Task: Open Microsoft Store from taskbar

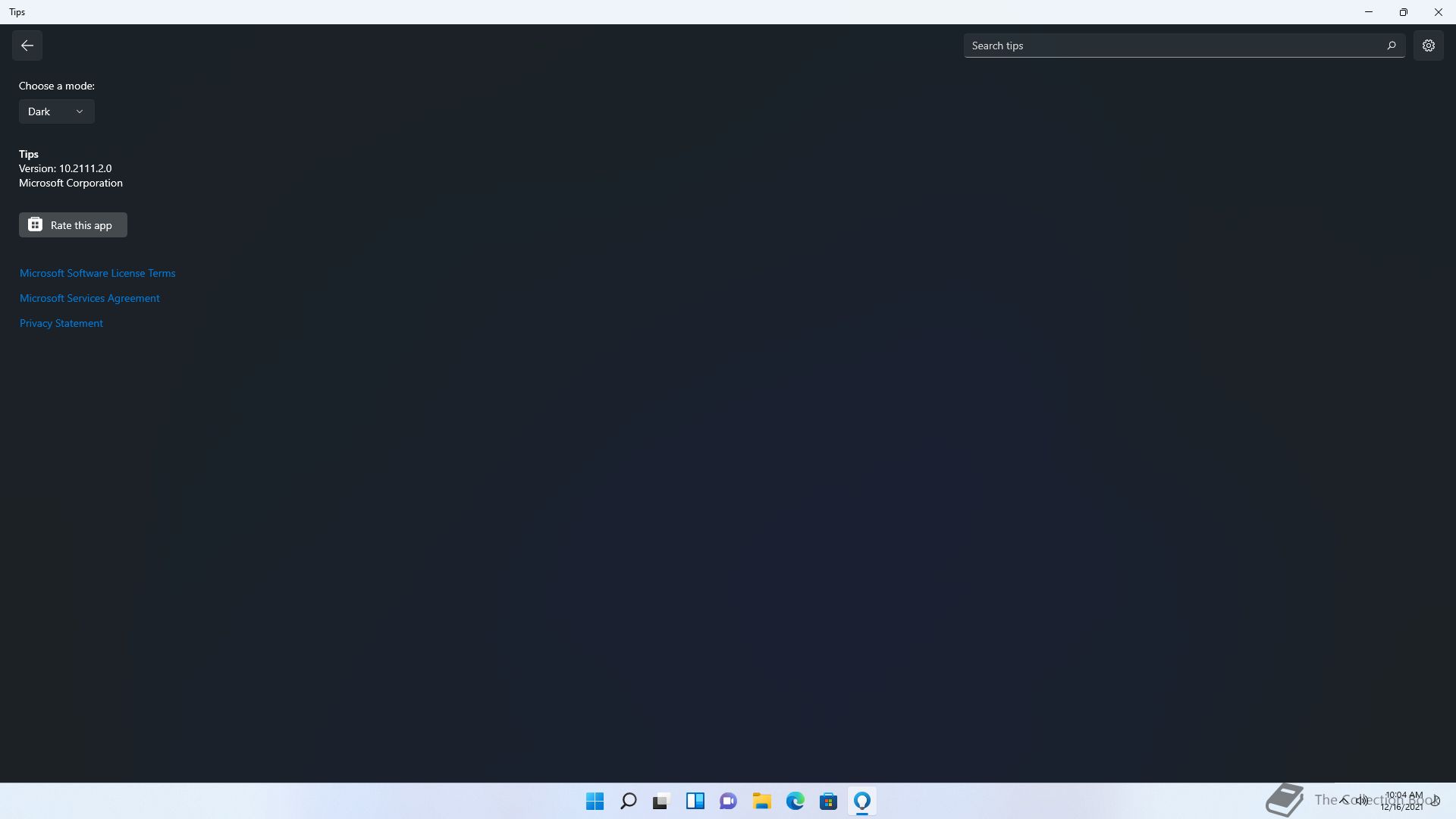Action: [x=828, y=801]
